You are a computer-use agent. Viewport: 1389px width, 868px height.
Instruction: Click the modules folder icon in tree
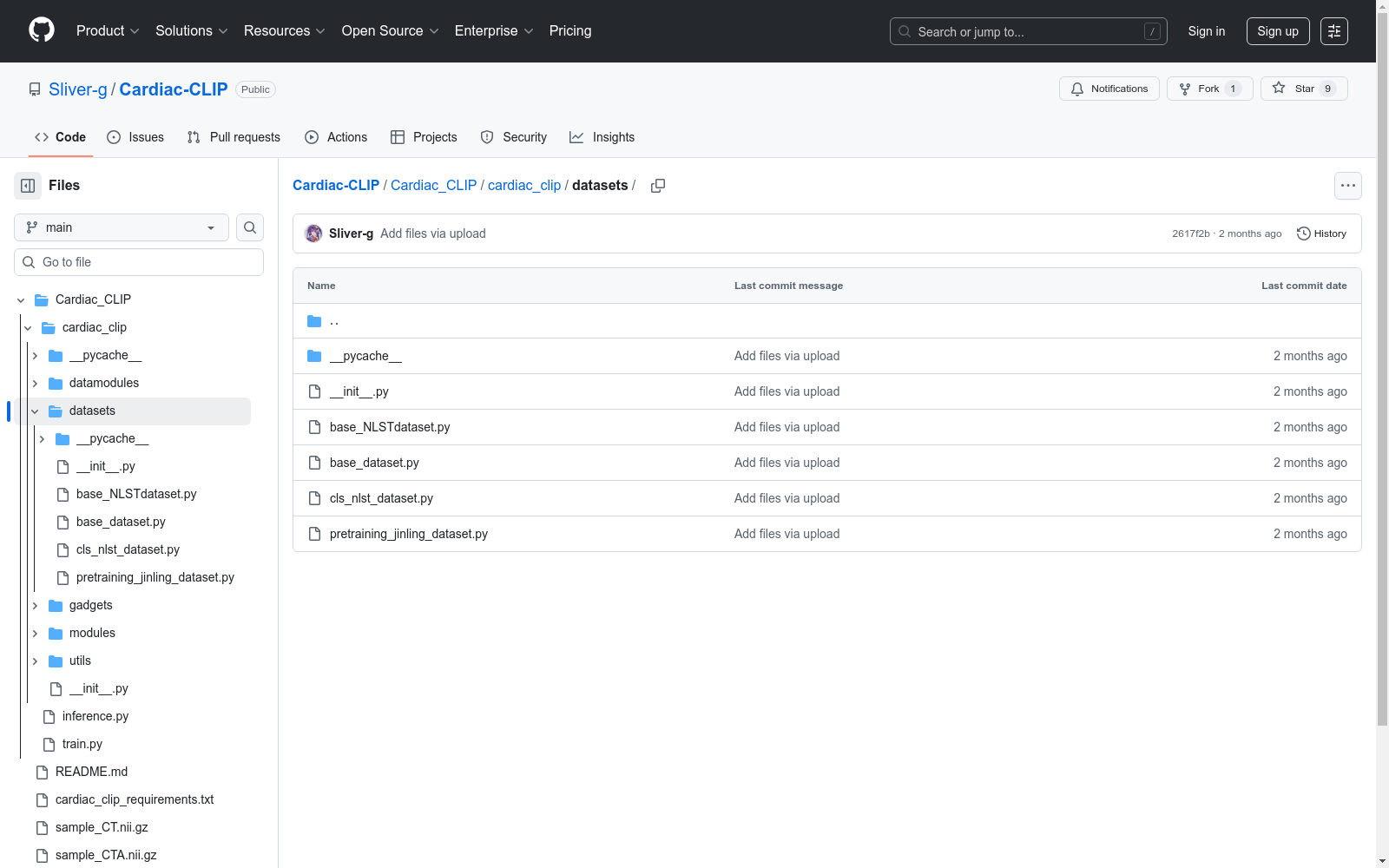click(x=56, y=633)
